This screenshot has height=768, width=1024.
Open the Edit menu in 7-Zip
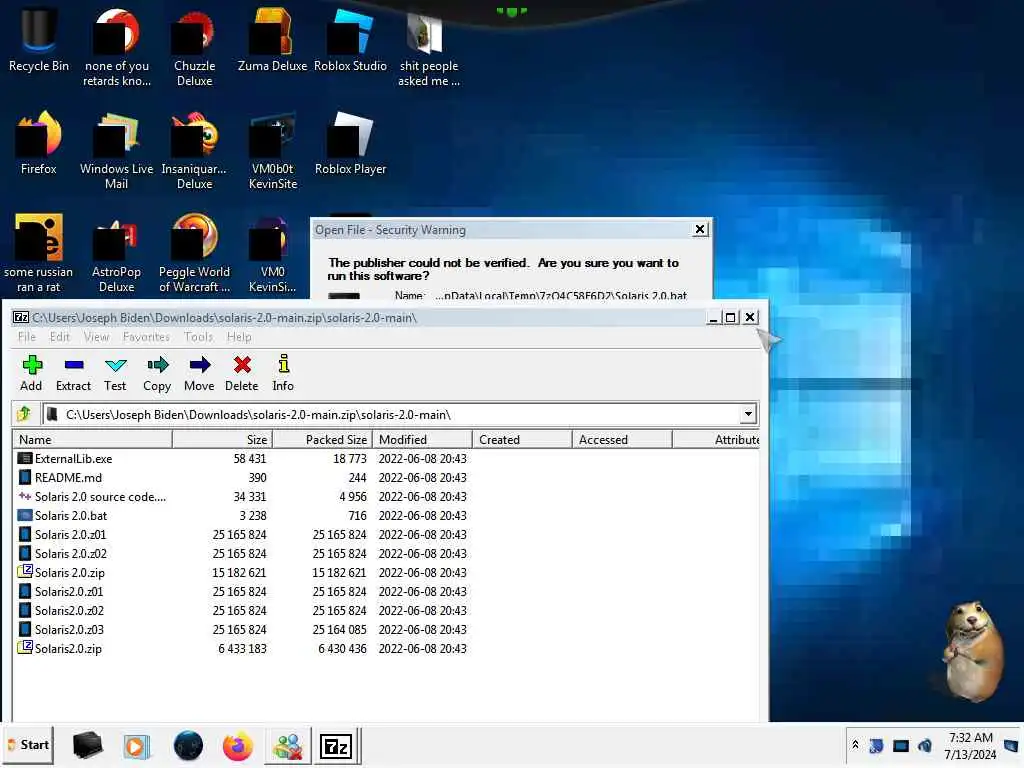click(59, 337)
